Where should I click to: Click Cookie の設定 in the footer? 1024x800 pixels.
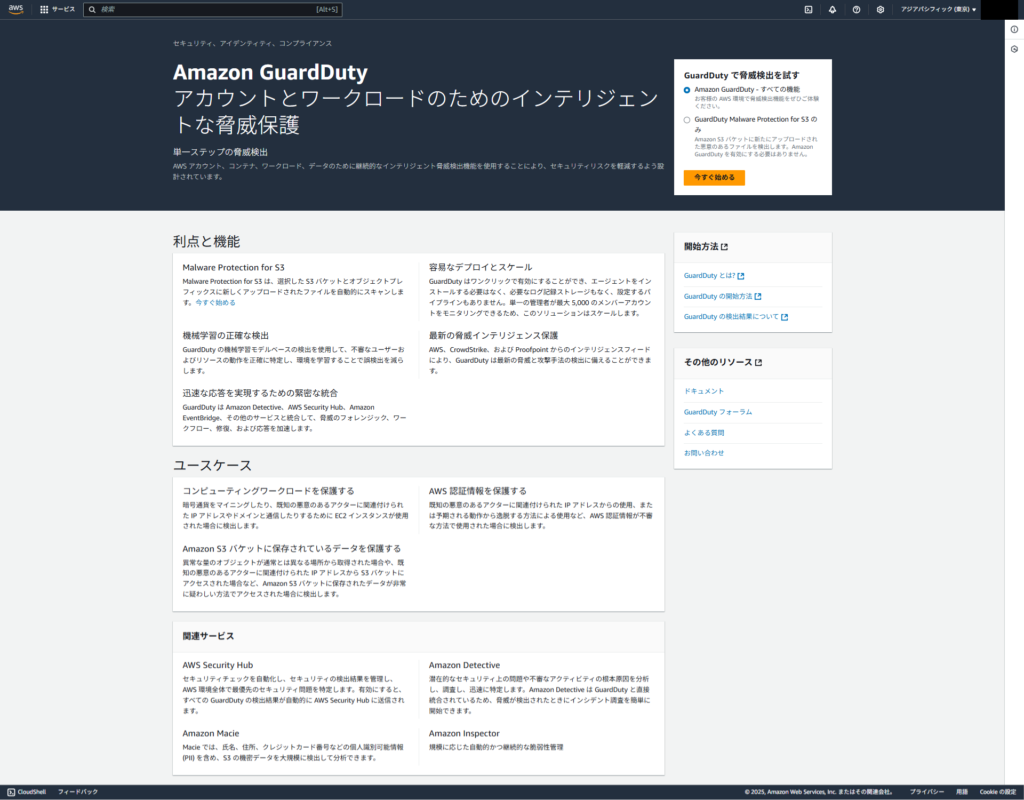pyautogui.click(x=997, y=792)
